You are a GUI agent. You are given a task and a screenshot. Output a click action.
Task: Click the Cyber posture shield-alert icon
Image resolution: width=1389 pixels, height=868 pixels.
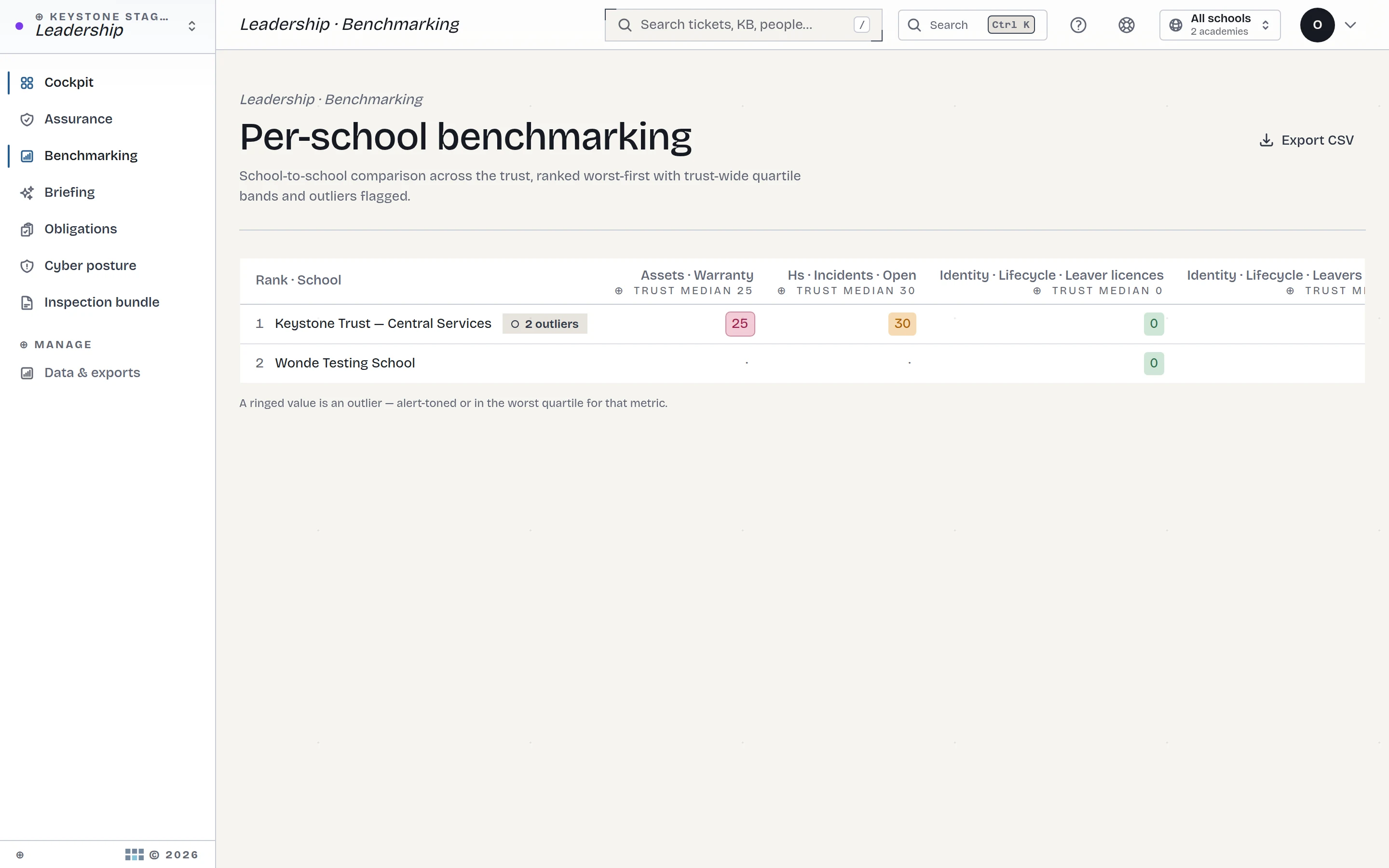coord(27,266)
